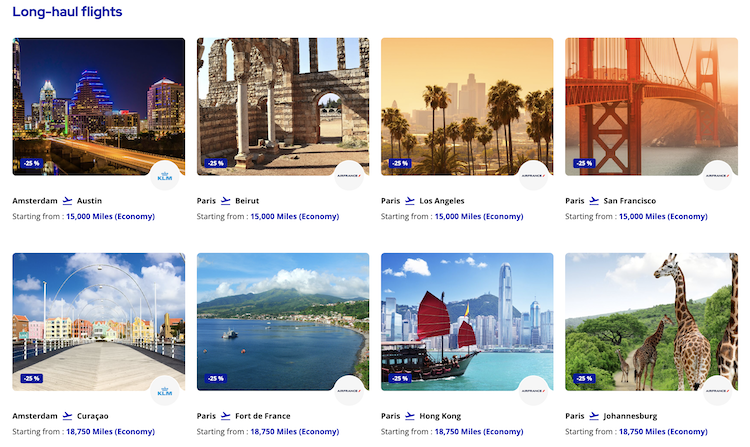The image size is (750, 447).
Task: Click the Air France logo on Hong Kong card
Action: coord(533,391)
